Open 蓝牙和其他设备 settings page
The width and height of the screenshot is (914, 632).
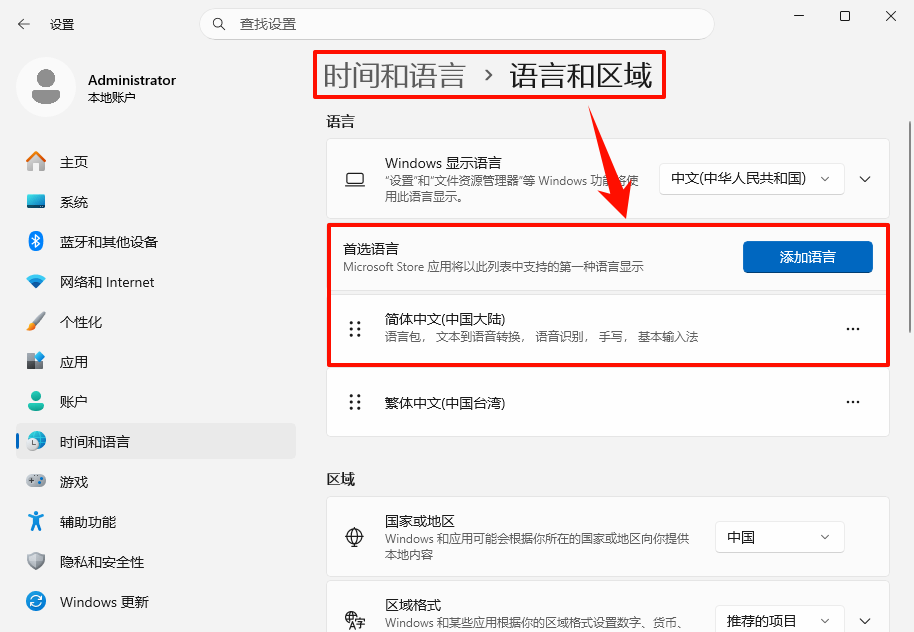[x=156, y=241]
